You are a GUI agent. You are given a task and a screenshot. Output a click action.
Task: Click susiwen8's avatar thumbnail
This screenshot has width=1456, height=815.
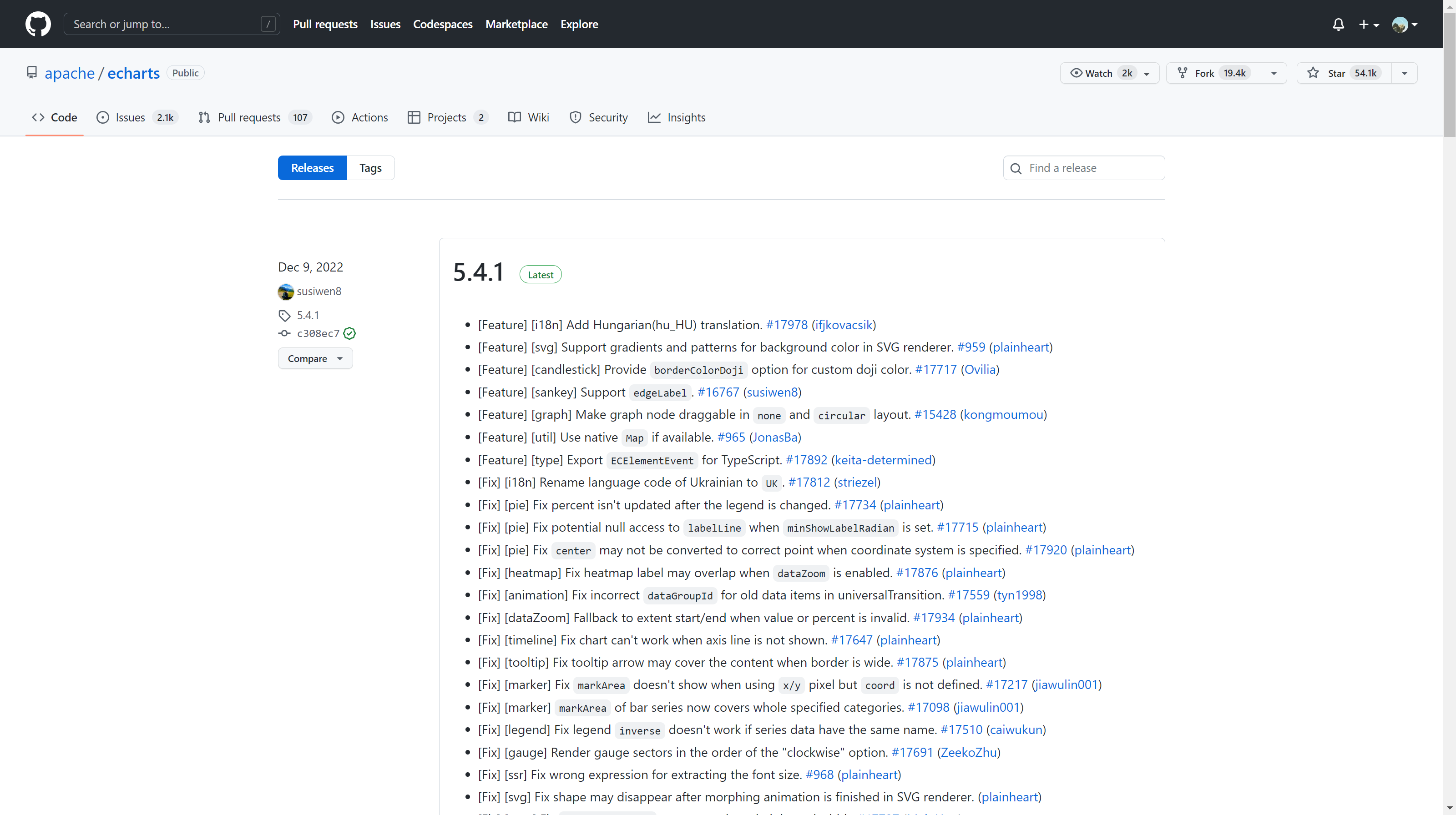click(286, 292)
